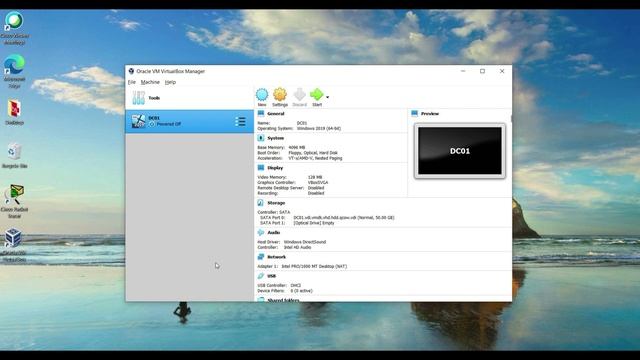Click the Audio speaker icon
This screenshot has height=360, width=640.
(261, 233)
